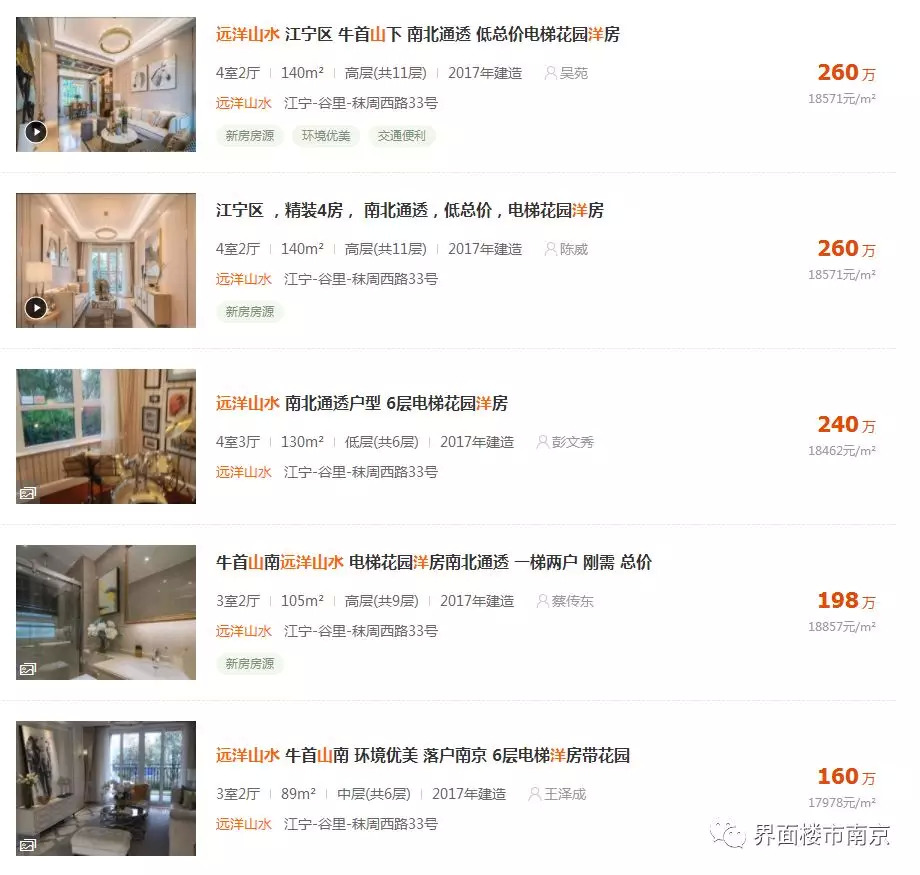Click agent icon next to 陈威
Image resolution: width=920 pixels, height=875 pixels.
(550, 249)
